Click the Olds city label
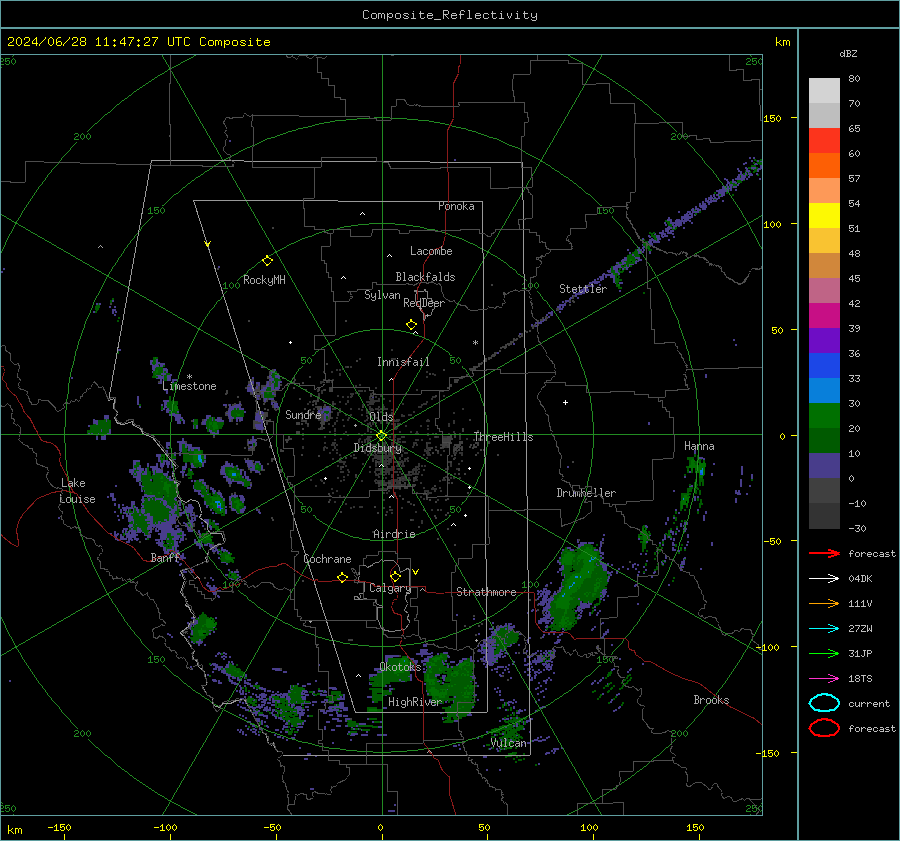This screenshot has height=841, width=900. click(381, 417)
